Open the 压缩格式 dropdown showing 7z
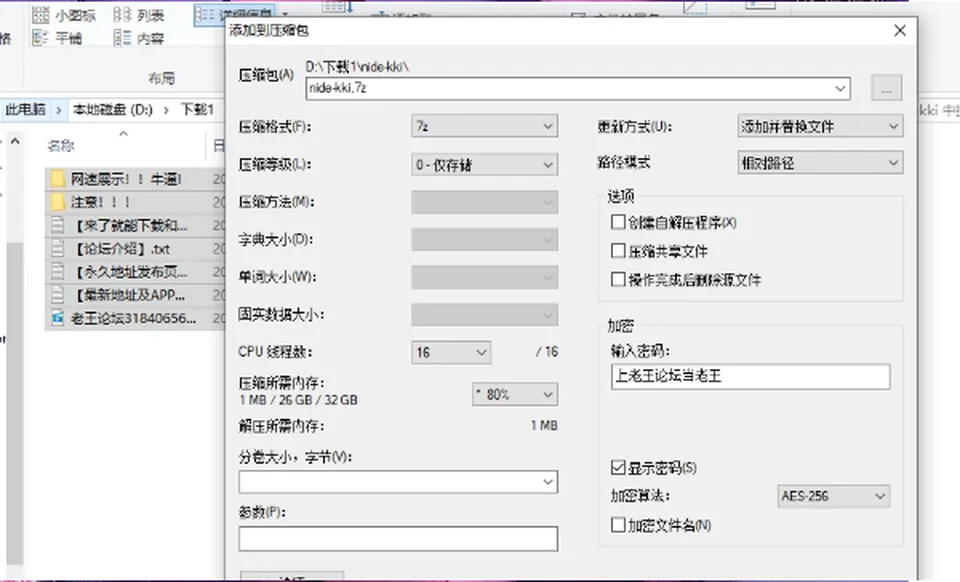Viewport: 960px width, 582px height. [x=484, y=127]
